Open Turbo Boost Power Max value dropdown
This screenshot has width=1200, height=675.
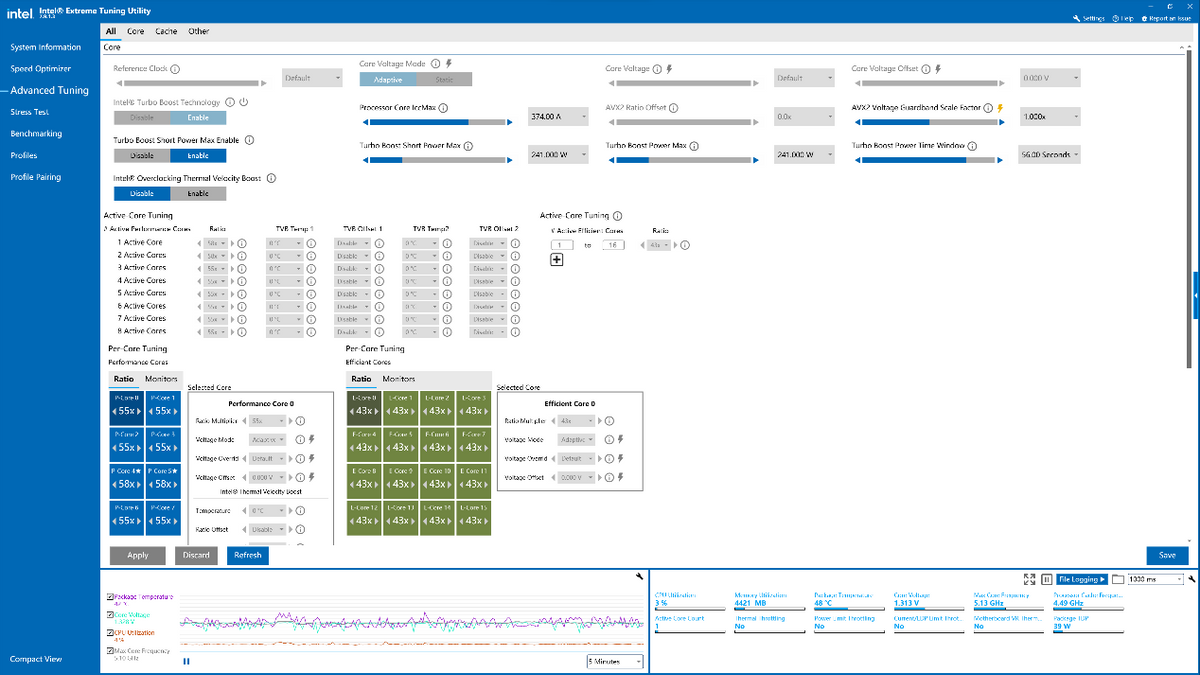click(805, 155)
